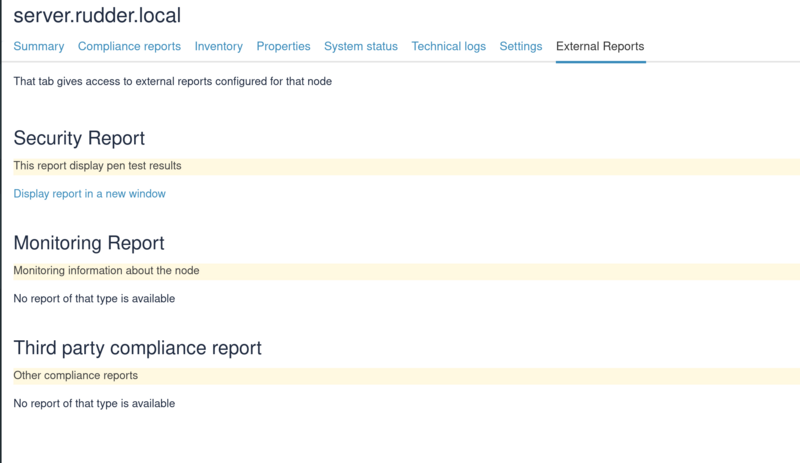Click the Third party compliance report heading
Viewport: 800px width, 463px height.
click(137, 348)
